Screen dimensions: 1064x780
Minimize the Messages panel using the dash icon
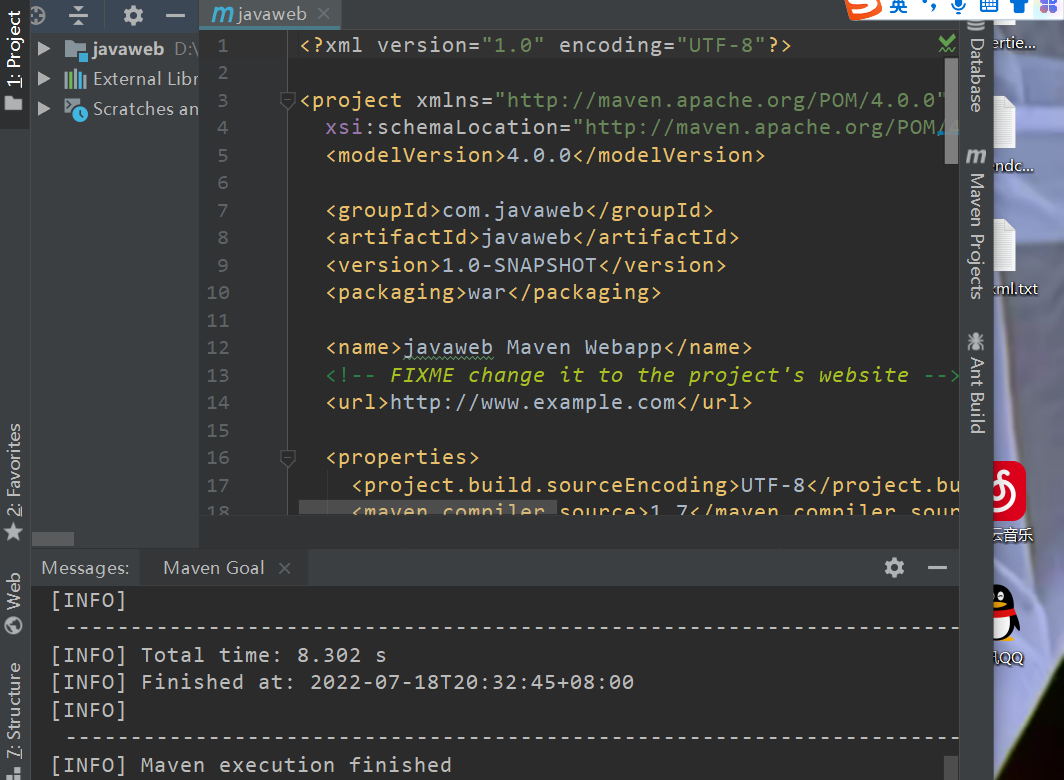tap(937, 568)
